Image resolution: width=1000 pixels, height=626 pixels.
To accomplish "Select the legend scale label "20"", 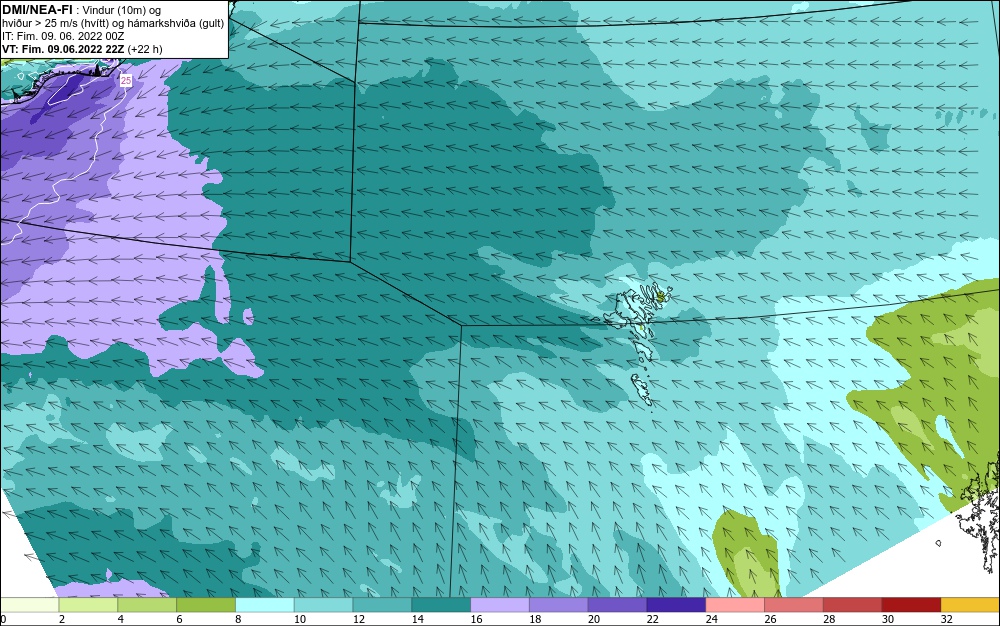I will point(594,619).
